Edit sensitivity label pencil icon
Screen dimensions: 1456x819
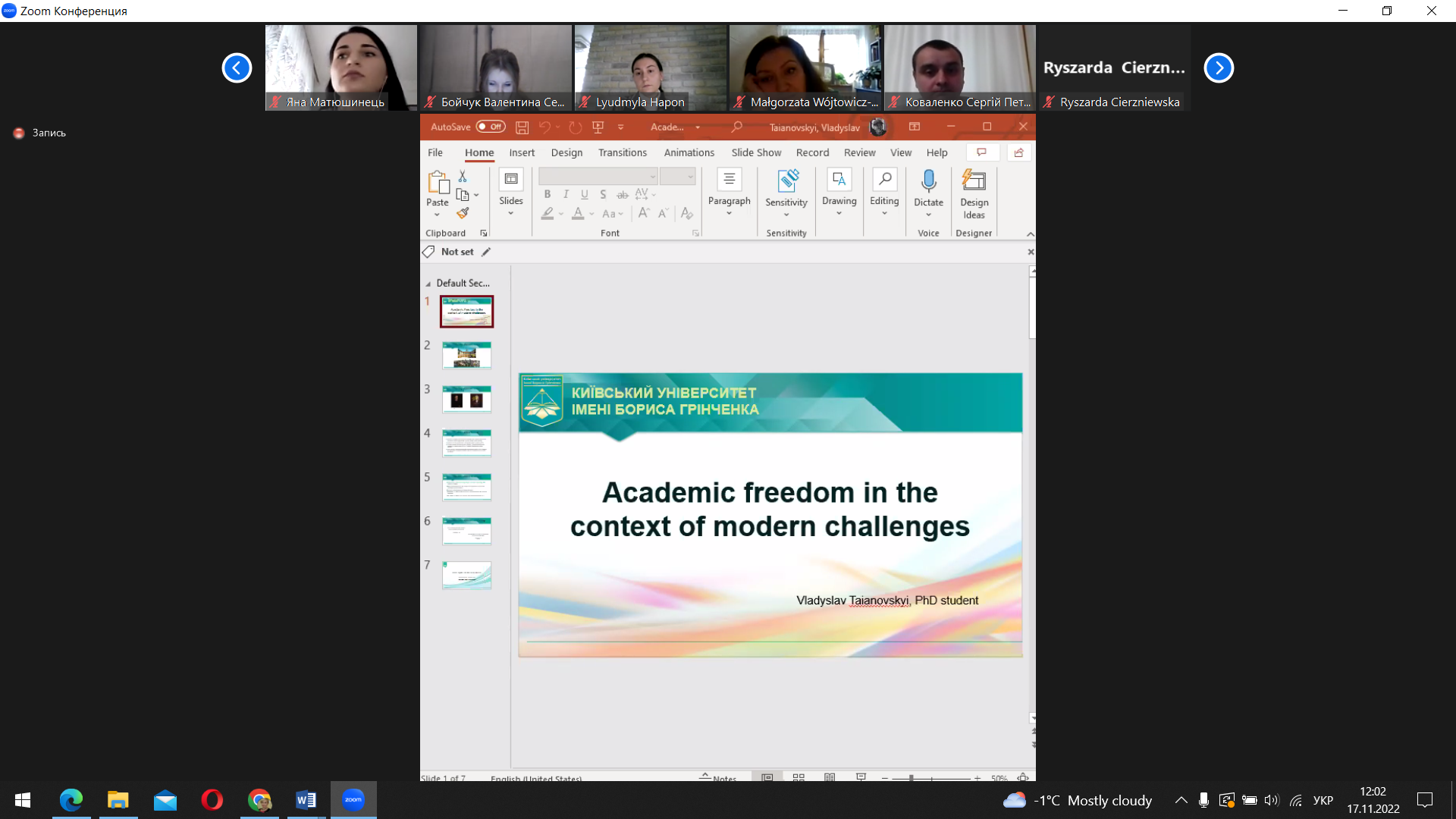coord(486,252)
